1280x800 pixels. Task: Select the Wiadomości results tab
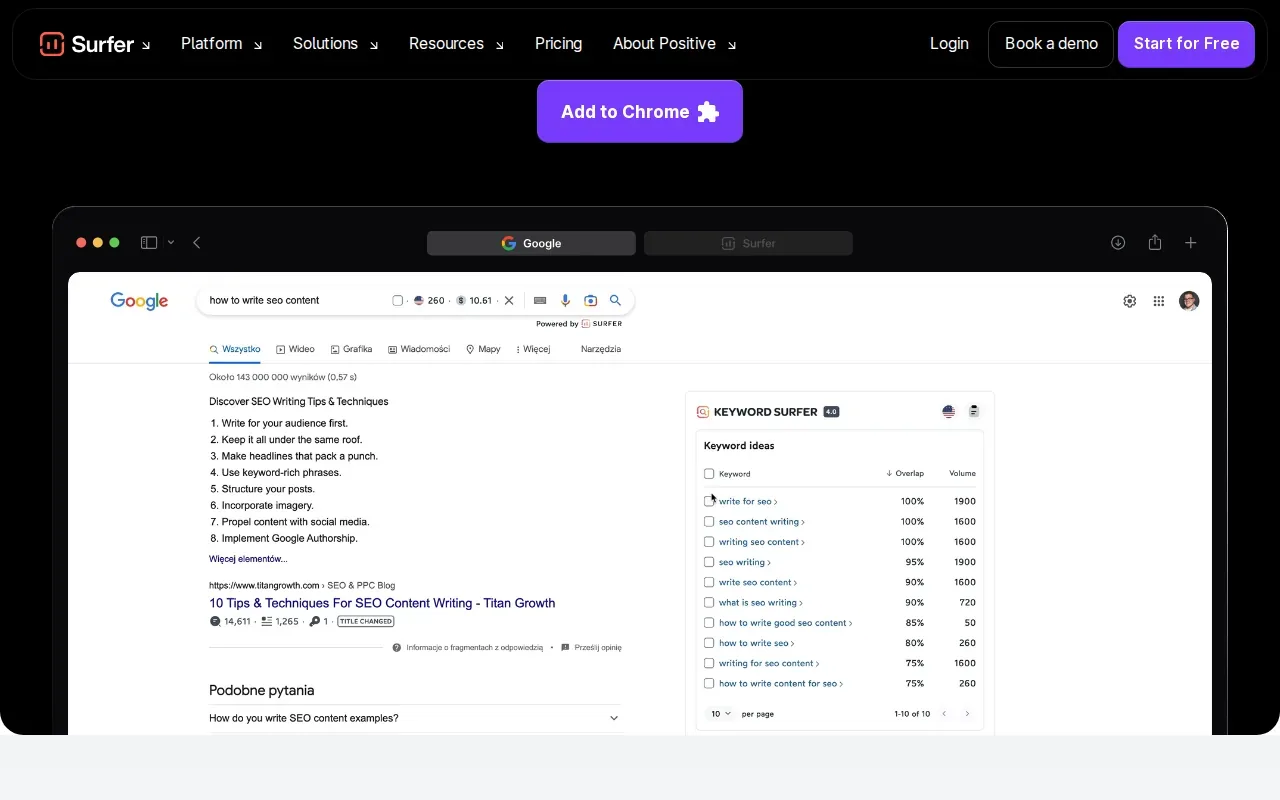coord(419,349)
